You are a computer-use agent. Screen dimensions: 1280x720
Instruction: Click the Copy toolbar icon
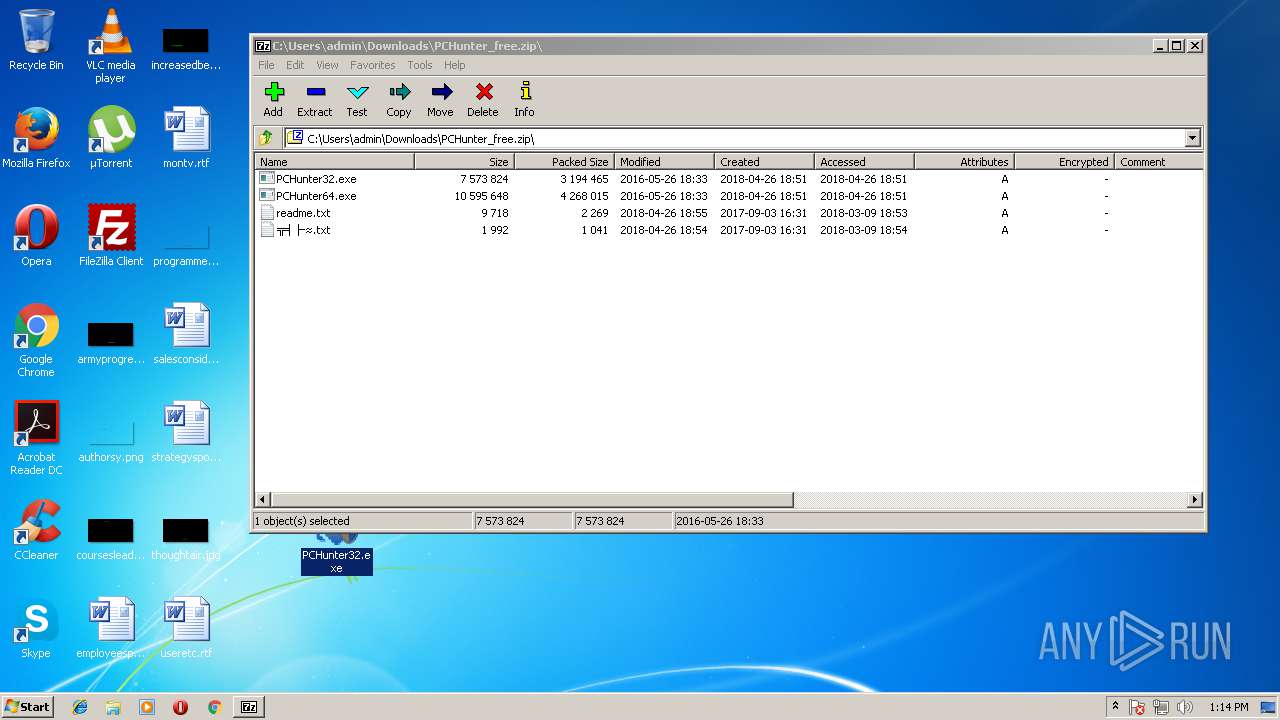pyautogui.click(x=399, y=100)
